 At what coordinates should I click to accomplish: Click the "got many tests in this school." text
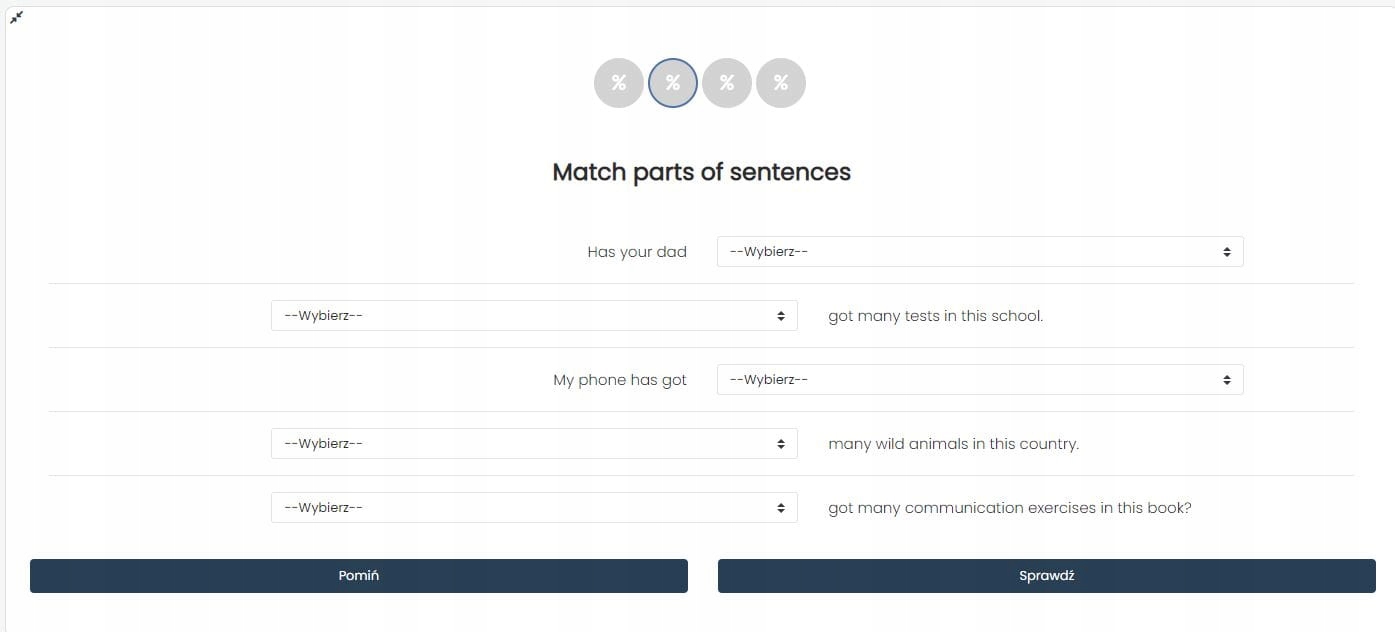tap(935, 316)
